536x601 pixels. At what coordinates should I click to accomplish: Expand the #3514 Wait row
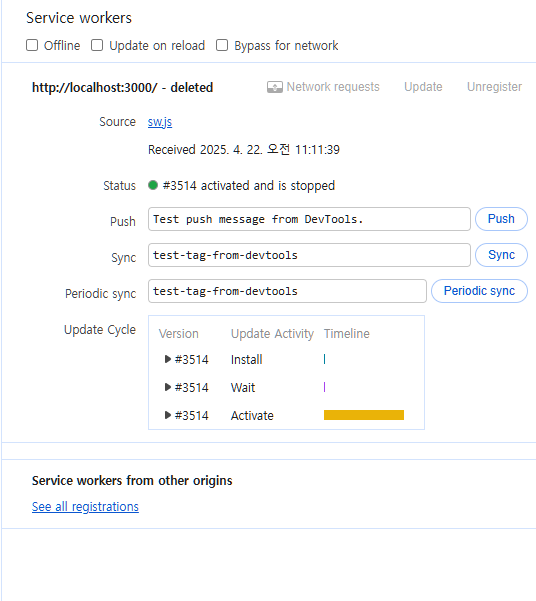tap(168, 387)
